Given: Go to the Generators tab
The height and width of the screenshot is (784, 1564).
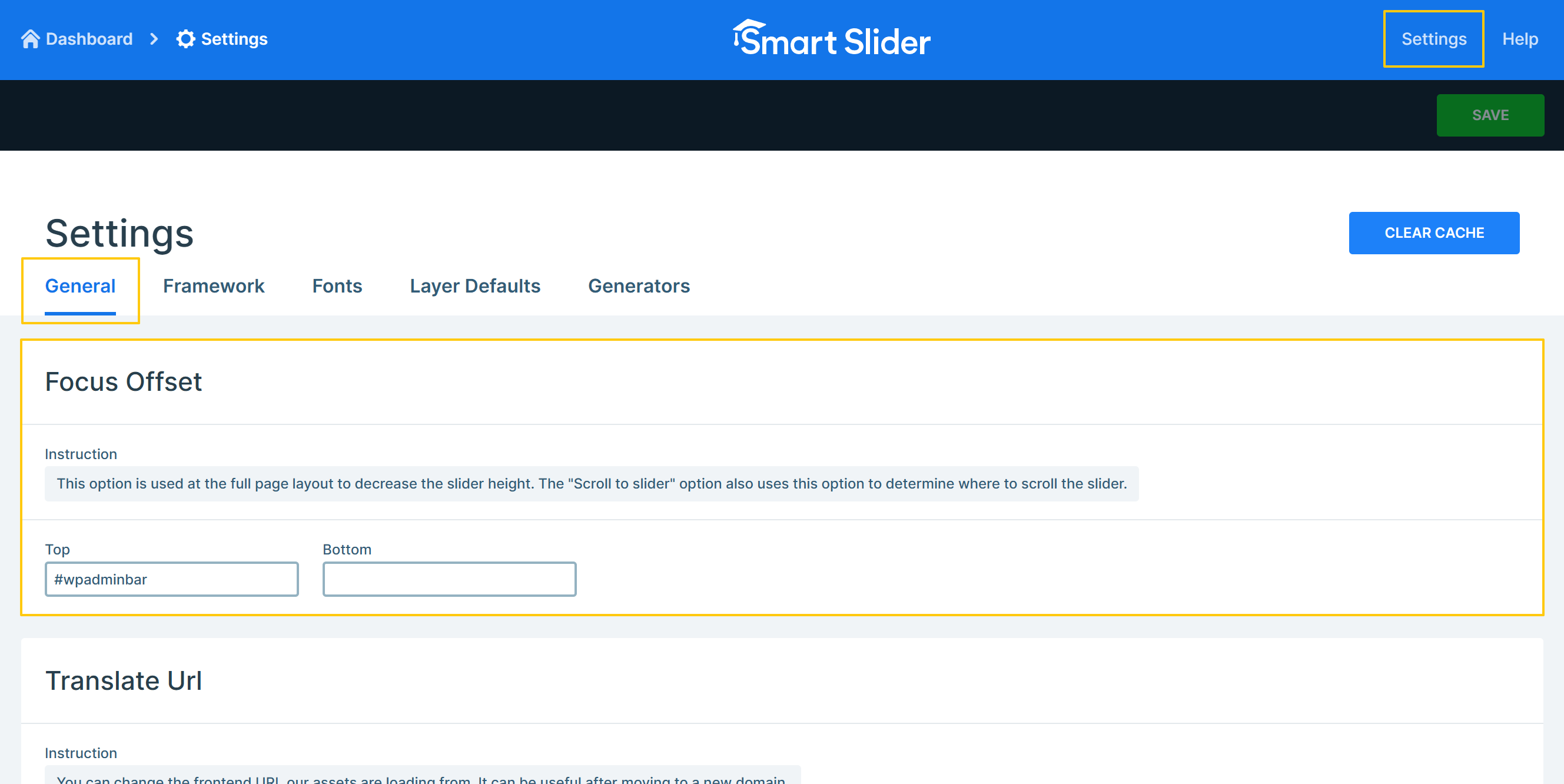Looking at the screenshot, I should pyautogui.click(x=639, y=286).
